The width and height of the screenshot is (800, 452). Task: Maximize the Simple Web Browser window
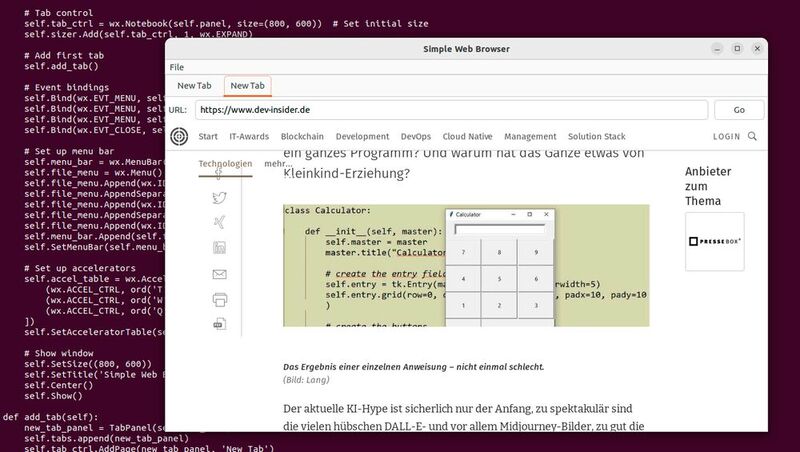pyautogui.click(x=737, y=48)
